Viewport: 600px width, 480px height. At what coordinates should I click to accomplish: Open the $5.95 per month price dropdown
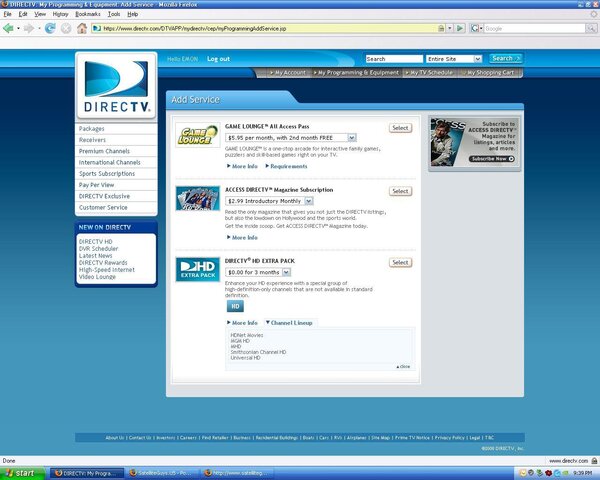tap(291, 137)
